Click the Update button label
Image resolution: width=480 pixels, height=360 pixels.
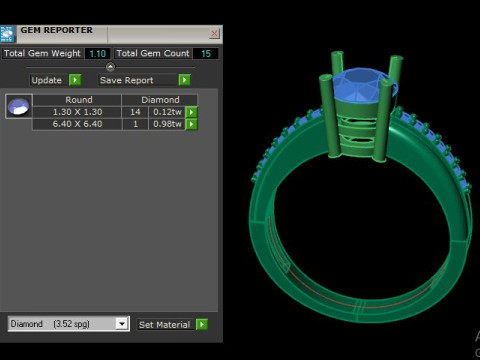pyautogui.click(x=47, y=80)
